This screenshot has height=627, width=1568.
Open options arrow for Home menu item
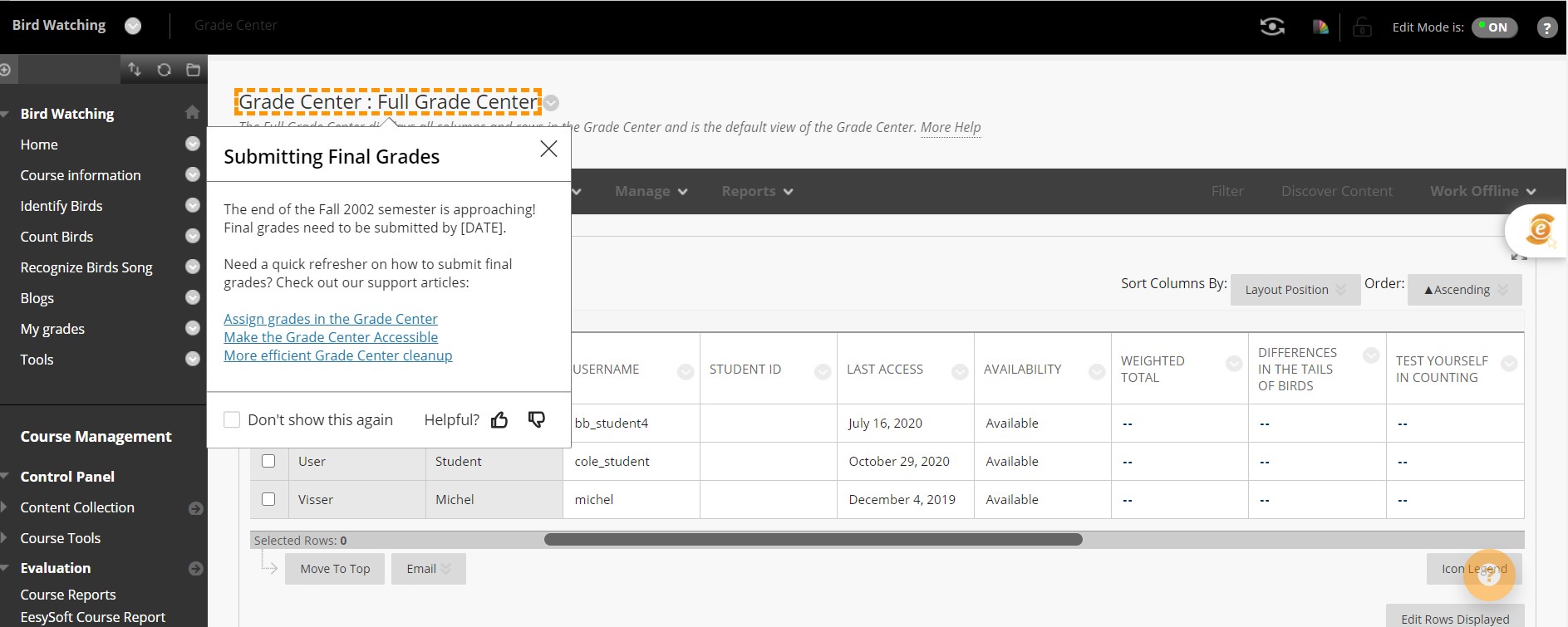coord(193,144)
